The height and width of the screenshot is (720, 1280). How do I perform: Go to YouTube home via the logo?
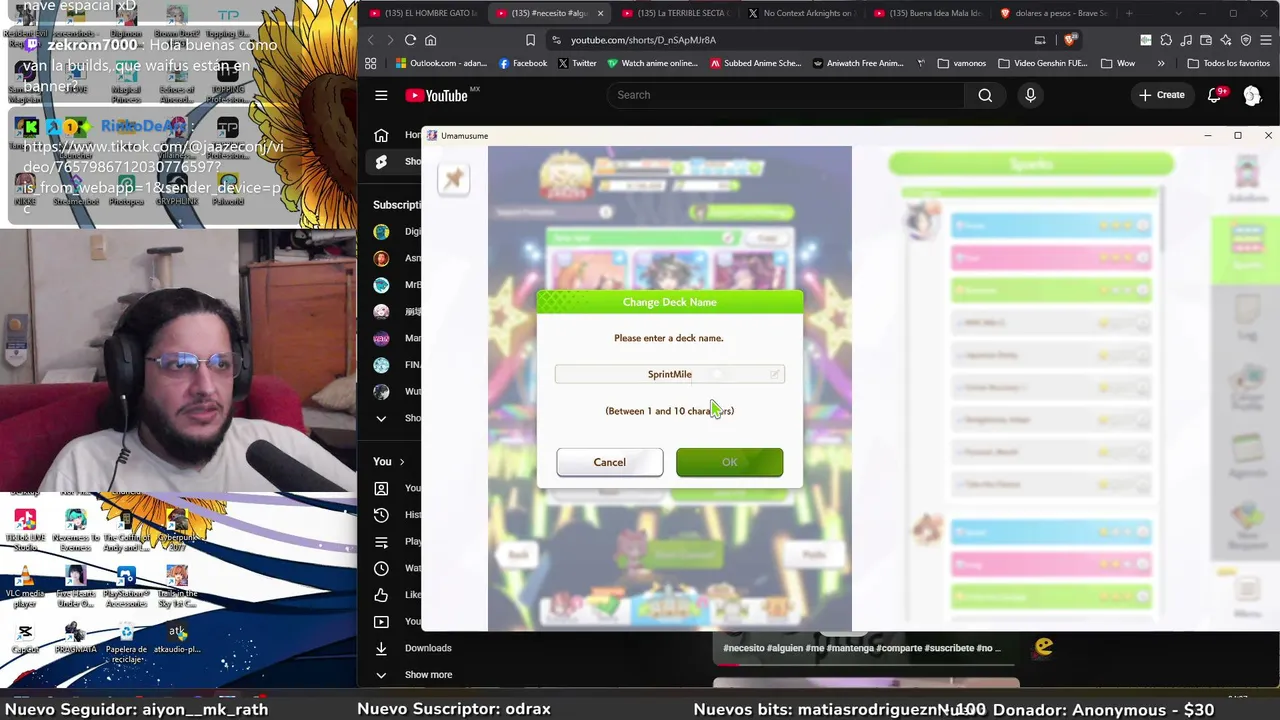[x=437, y=95]
